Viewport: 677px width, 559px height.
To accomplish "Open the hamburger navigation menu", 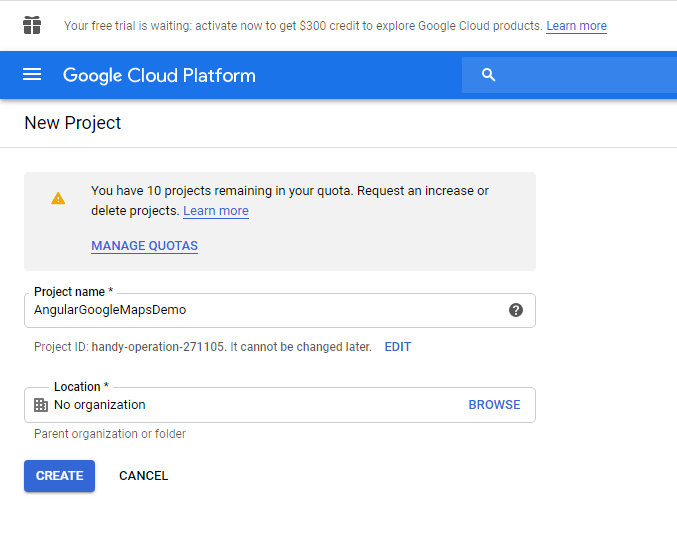I will [32, 75].
